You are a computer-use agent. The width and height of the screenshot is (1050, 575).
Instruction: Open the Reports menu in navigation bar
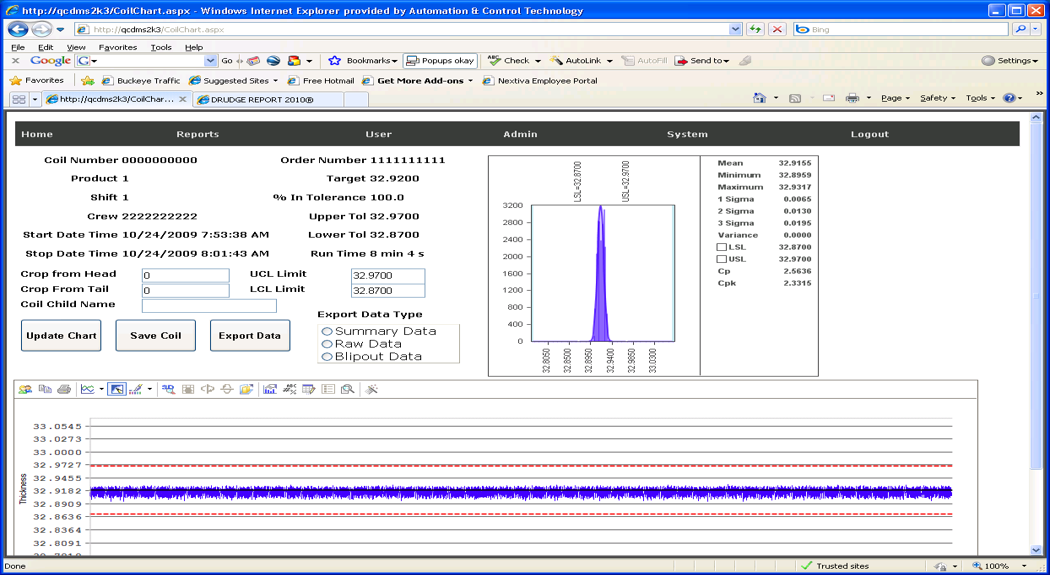tap(197, 134)
